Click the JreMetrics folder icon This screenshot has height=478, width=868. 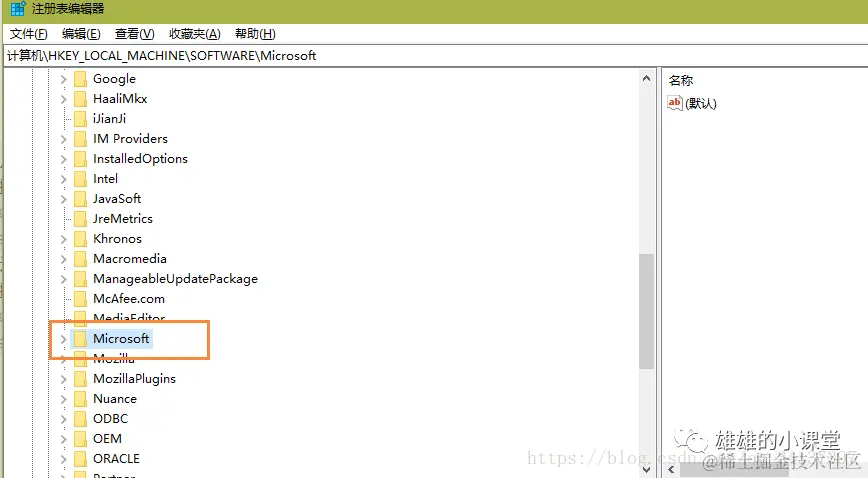tap(80, 219)
